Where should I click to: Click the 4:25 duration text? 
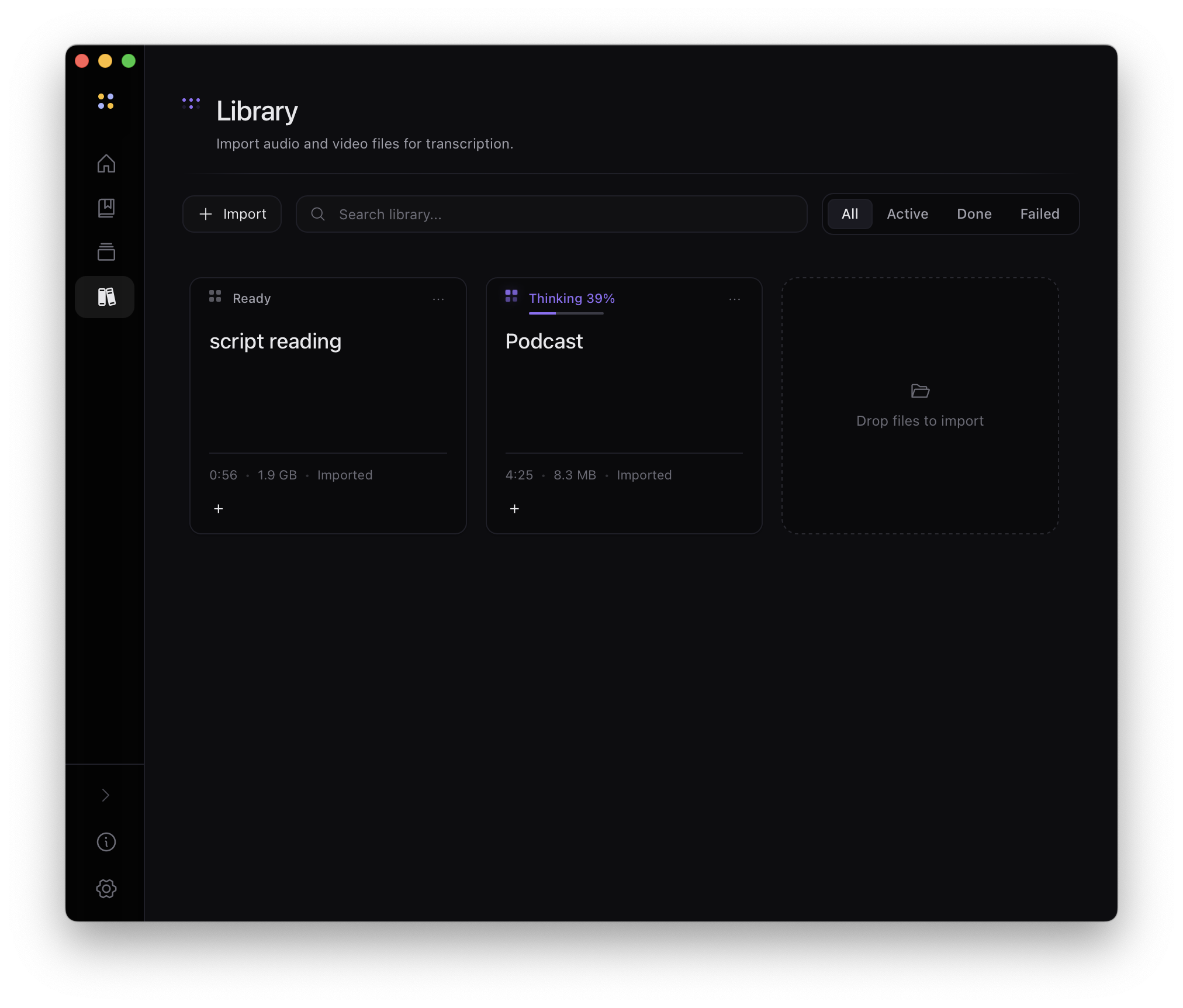click(519, 475)
